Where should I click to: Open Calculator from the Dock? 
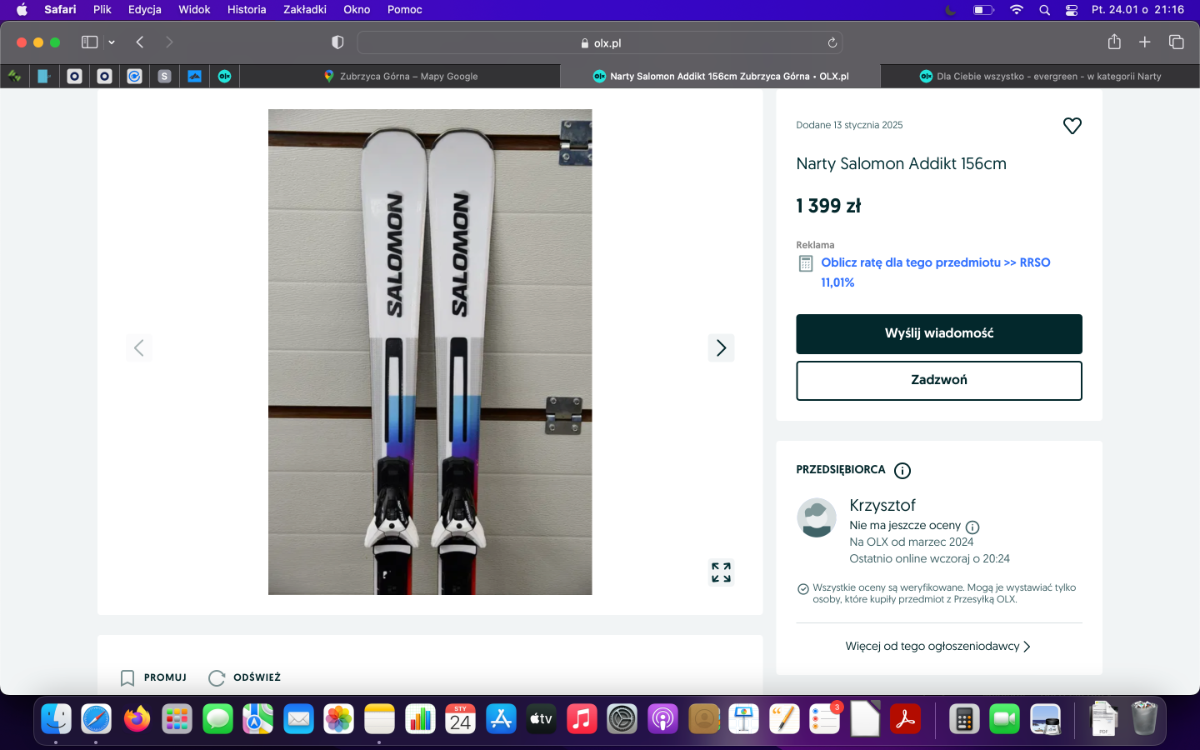coord(964,718)
